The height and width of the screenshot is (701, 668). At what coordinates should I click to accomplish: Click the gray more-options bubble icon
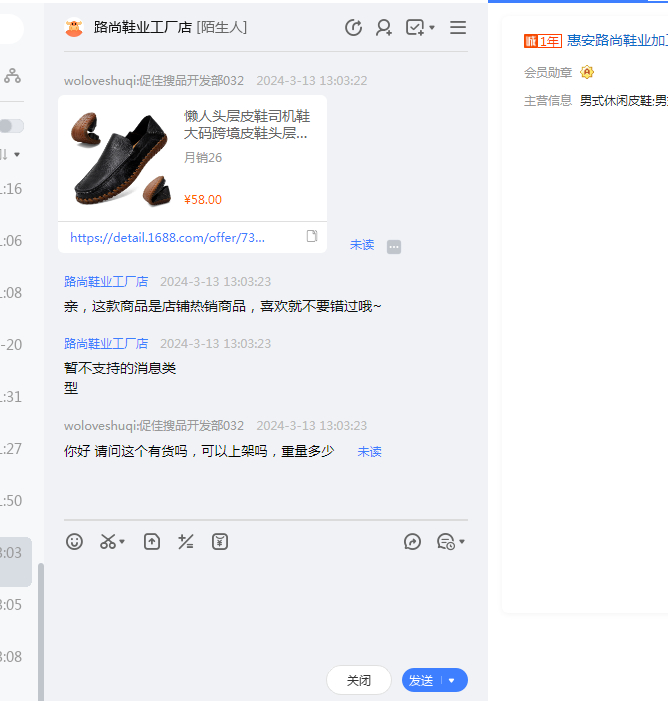[394, 247]
